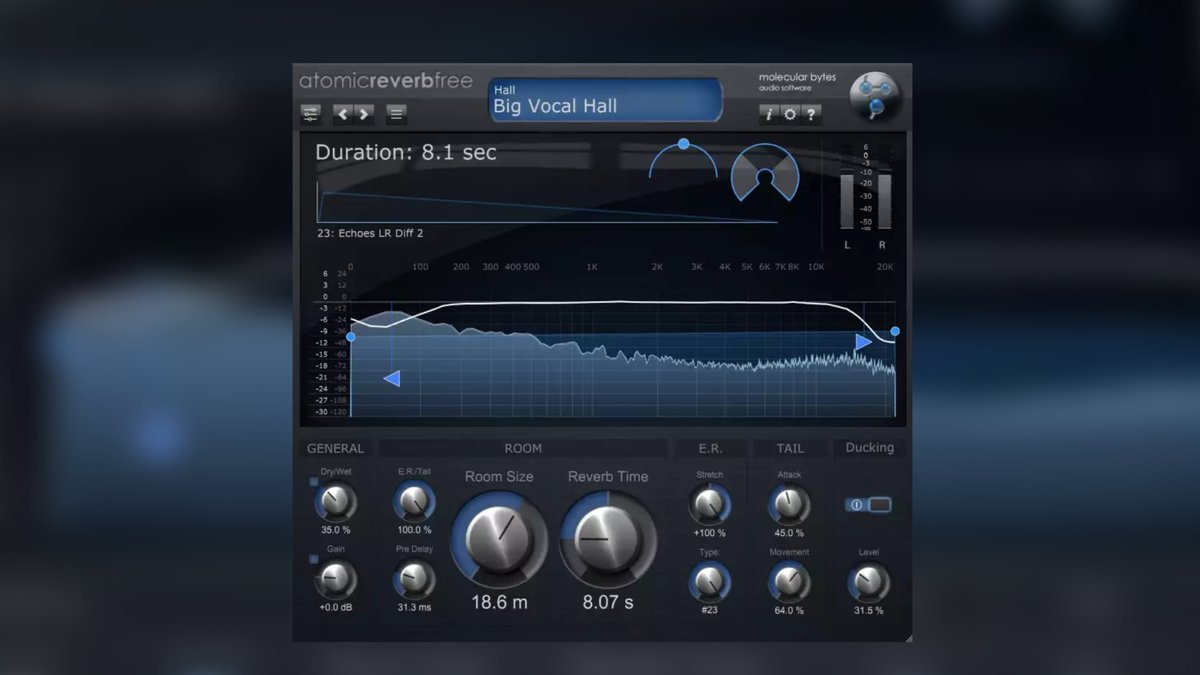
Task: Click the 100.0 % E.R./Tail value
Action: point(414,530)
